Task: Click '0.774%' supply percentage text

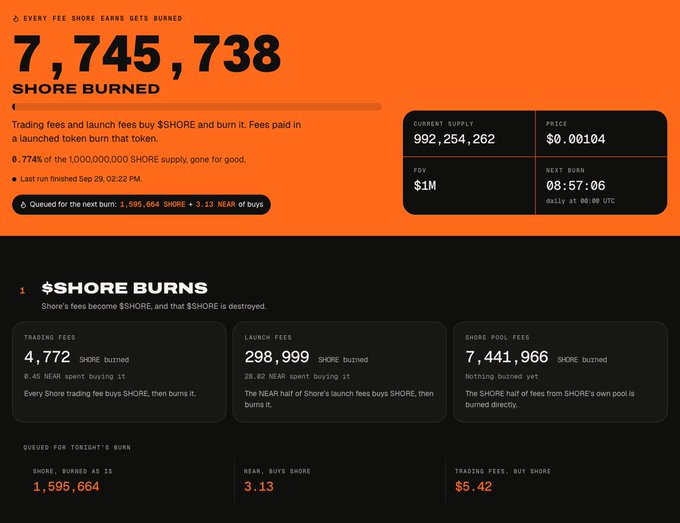Action: click(27, 159)
